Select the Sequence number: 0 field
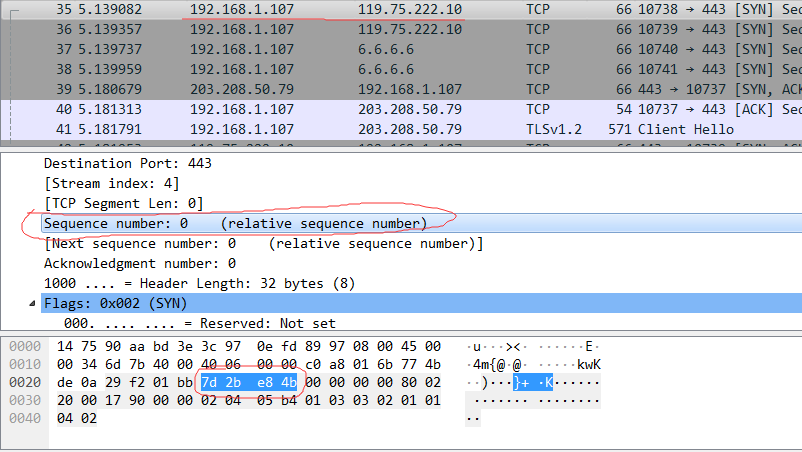This screenshot has height=452, width=802. point(421,223)
